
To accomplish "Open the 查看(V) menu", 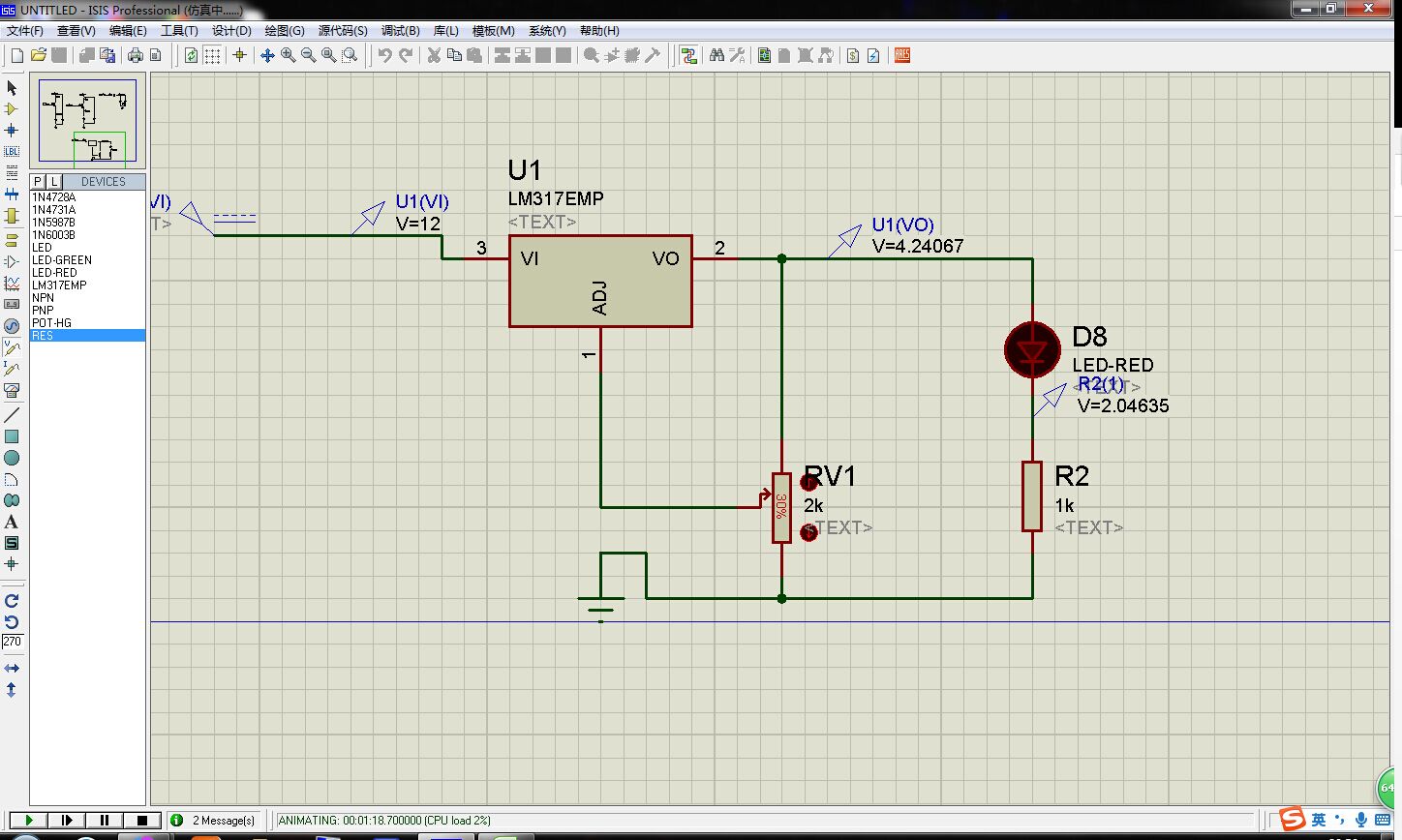I will click(76, 31).
